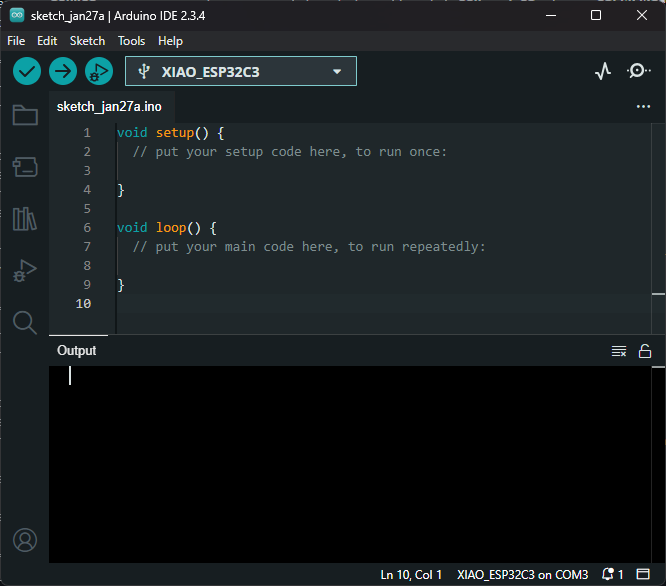Open the editor tab more-actions ellipsis

(643, 106)
